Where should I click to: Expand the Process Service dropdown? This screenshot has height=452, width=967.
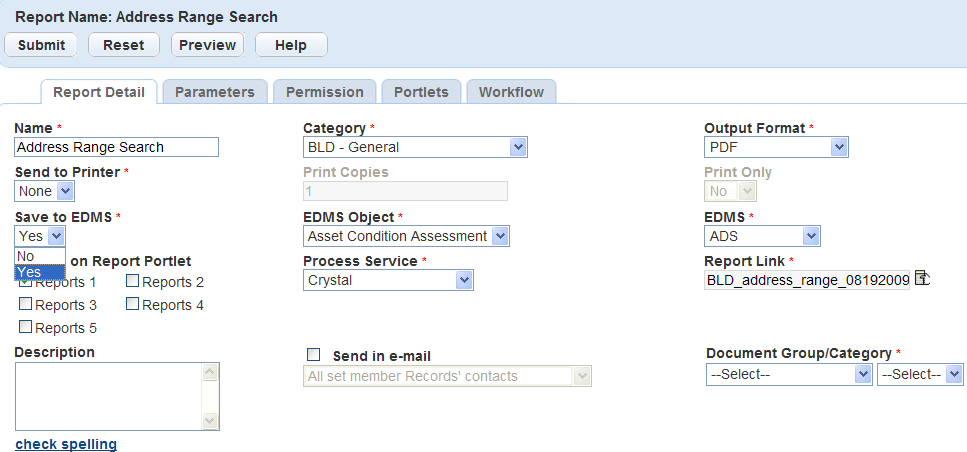pyautogui.click(x=388, y=280)
